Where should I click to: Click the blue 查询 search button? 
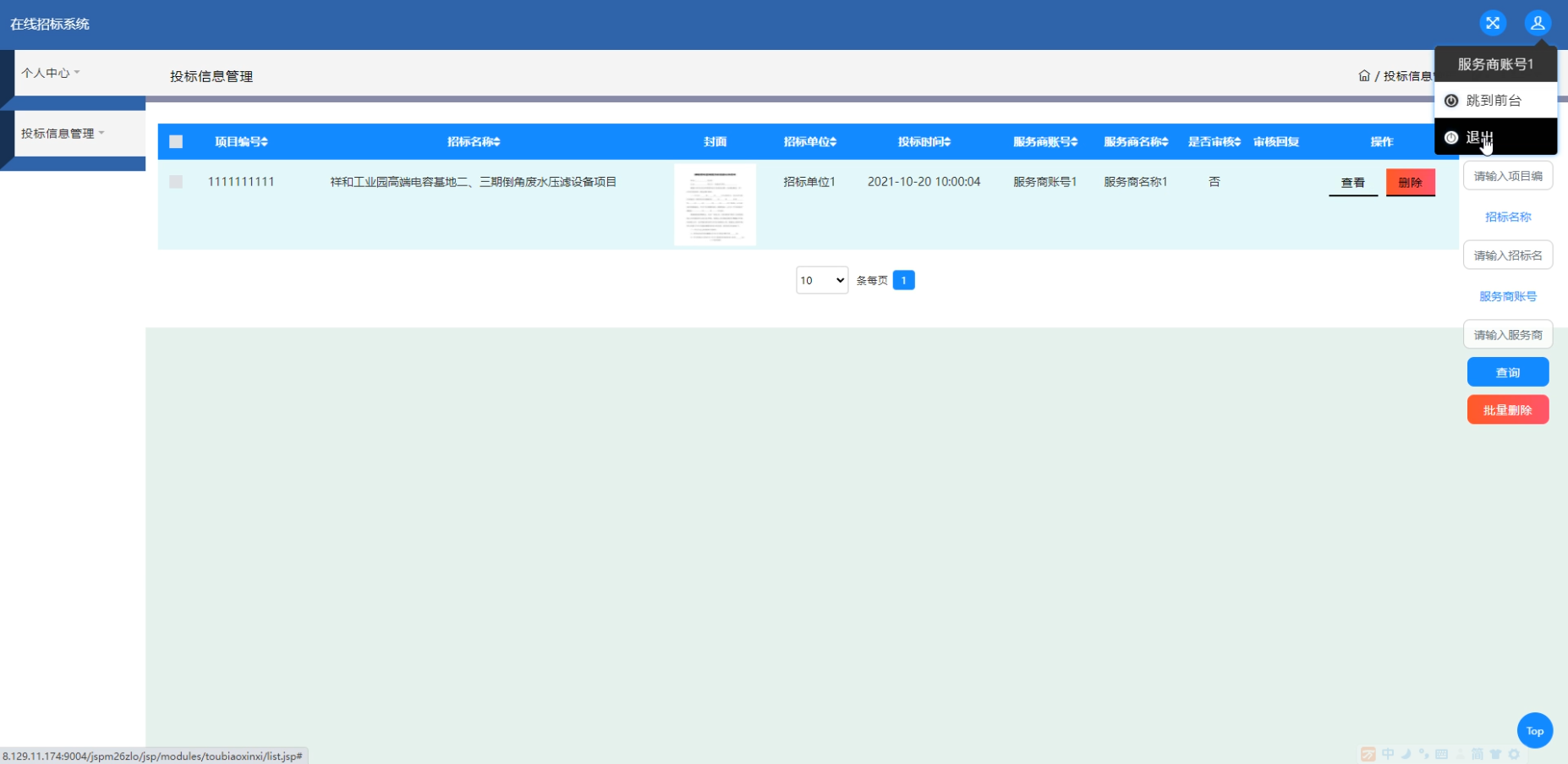click(x=1508, y=372)
